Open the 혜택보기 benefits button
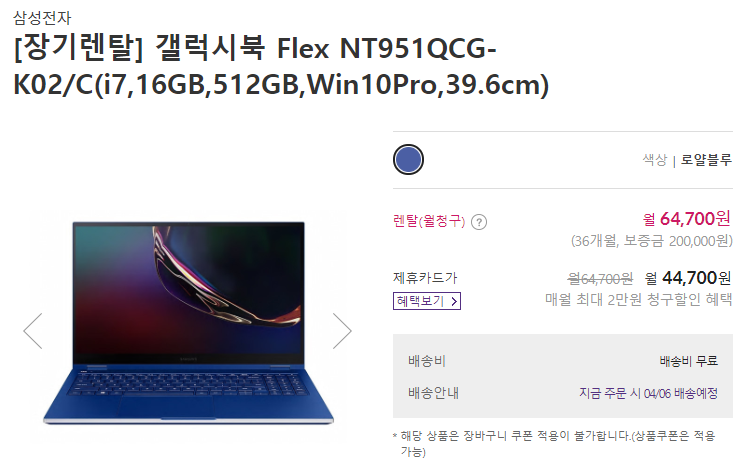Screen dimensions: 751x471 (427, 301)
